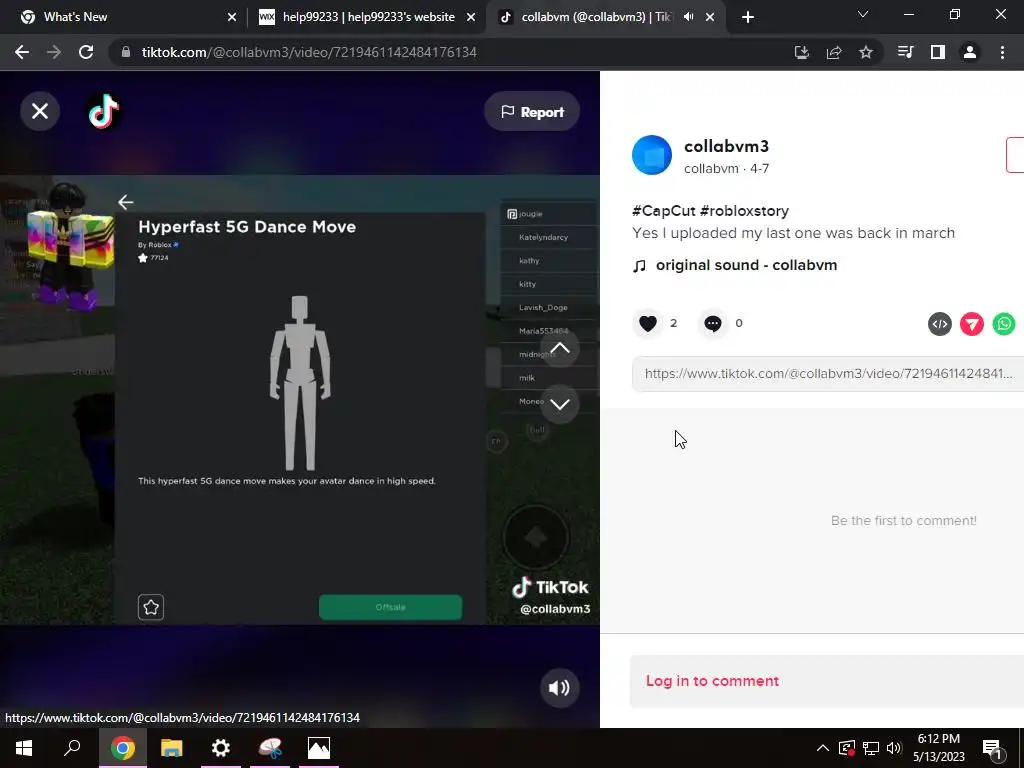Close the TikTok video viewer
This screenshot has height=768, width=1024.
(40, 111)
